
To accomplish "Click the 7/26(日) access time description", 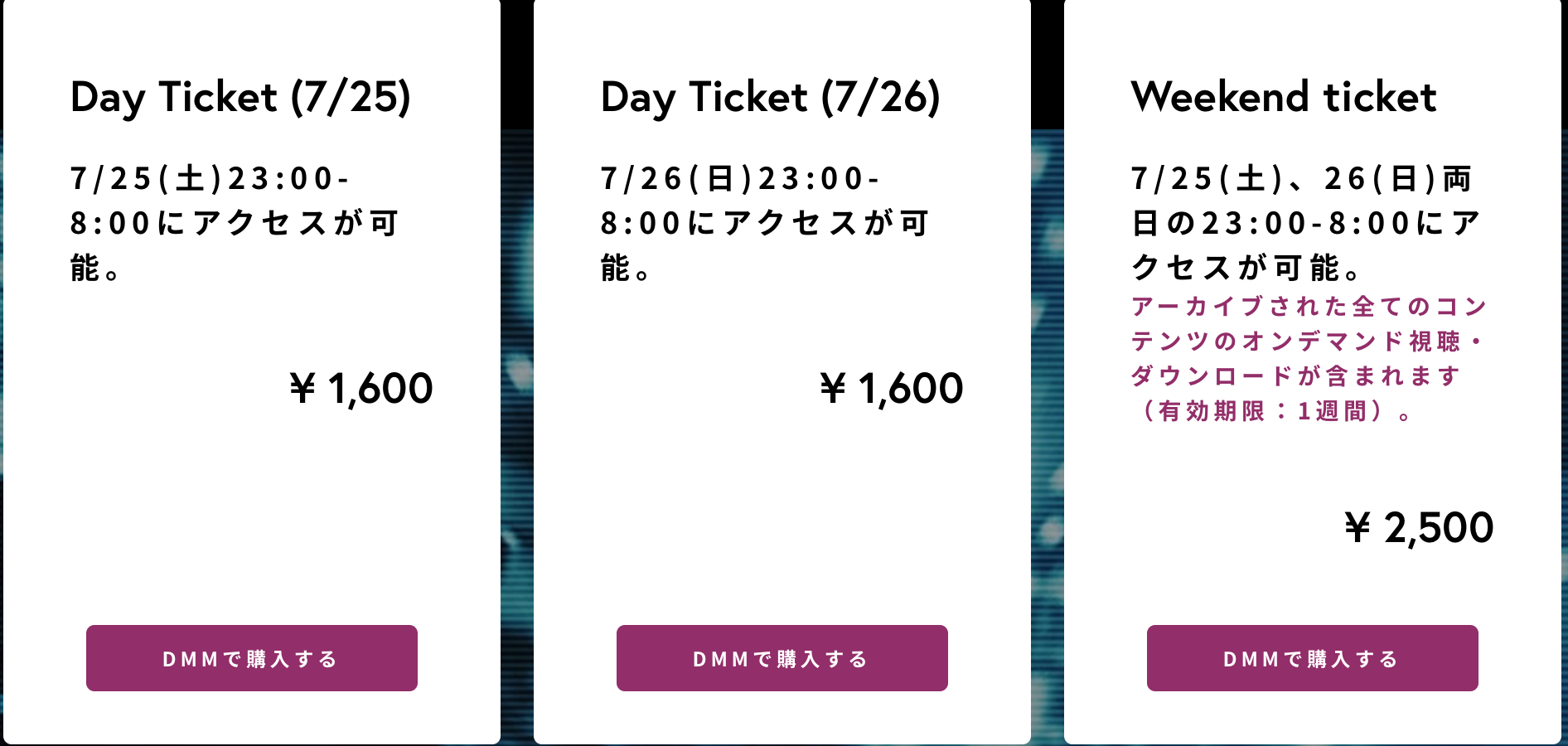I will [766, 223].
